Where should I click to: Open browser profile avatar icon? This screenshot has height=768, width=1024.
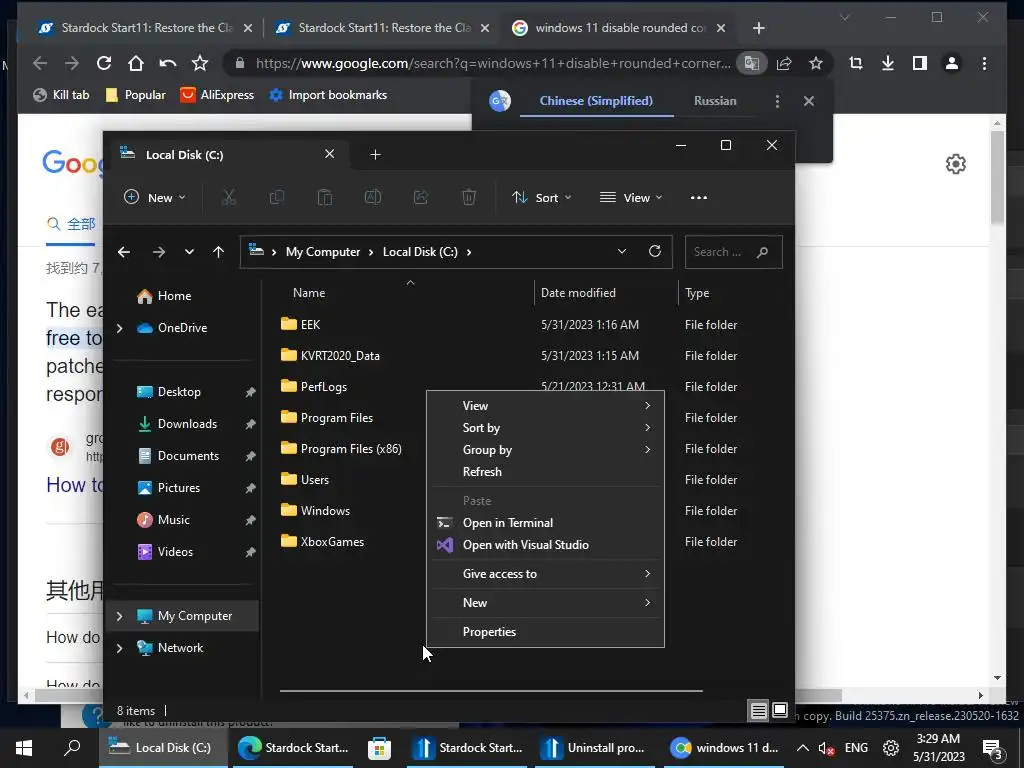(x=952, y=63)
